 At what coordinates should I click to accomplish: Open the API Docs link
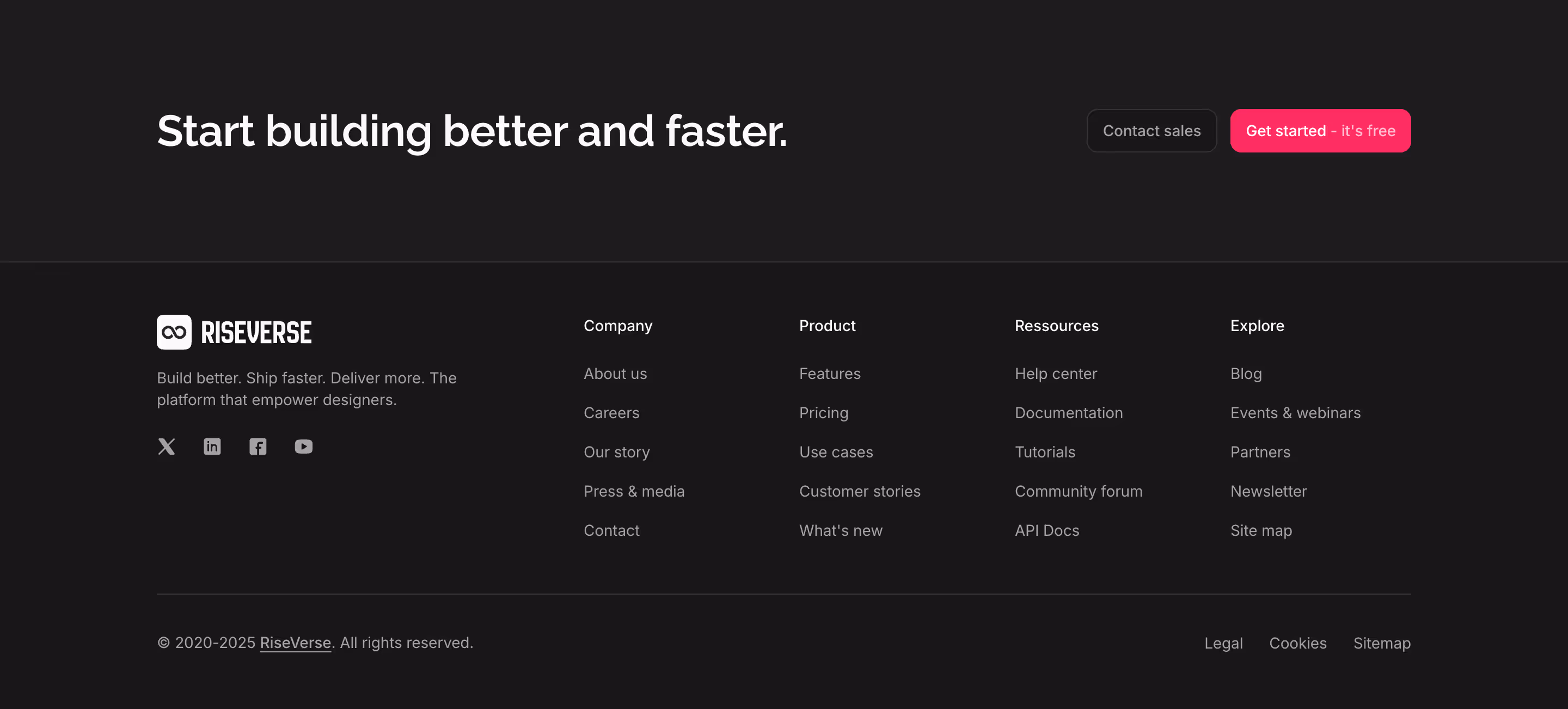[1046, 530]
